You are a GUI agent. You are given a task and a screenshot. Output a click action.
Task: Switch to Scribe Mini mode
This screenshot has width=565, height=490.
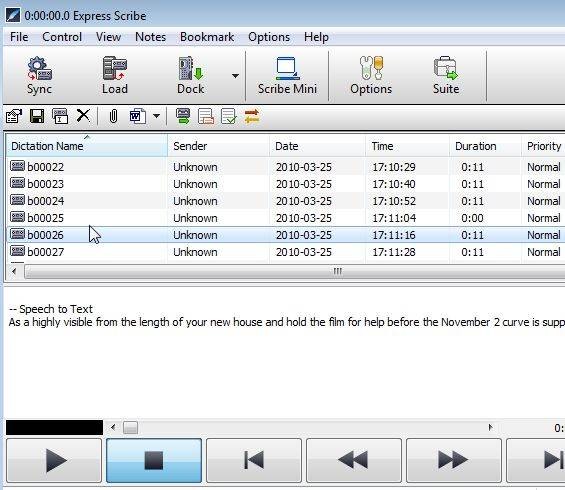pyautogui.click(x=287, y=76)
